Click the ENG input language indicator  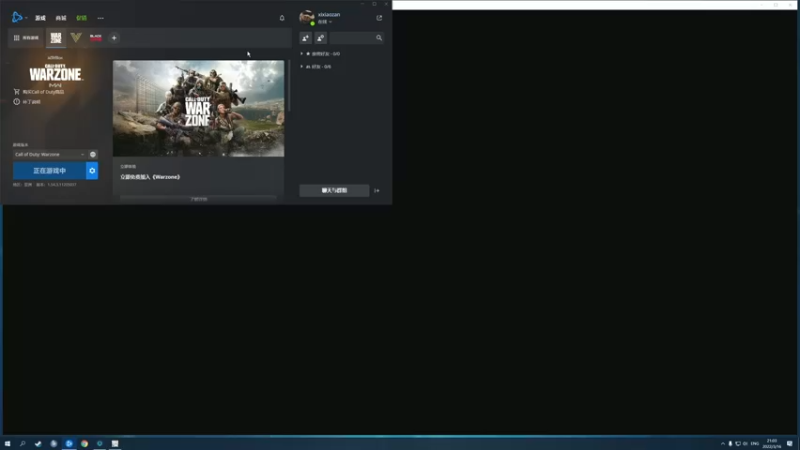(x=755, y=443)
